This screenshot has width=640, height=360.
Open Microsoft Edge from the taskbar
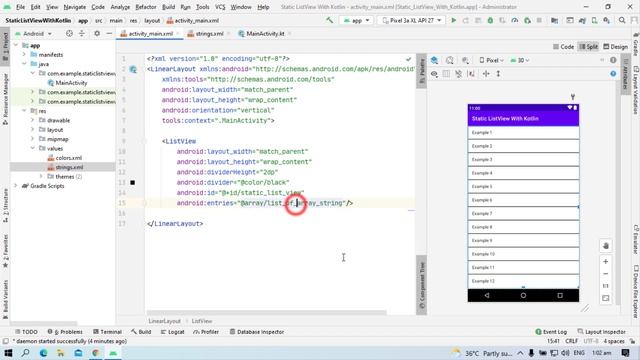[x=43, y=353]
